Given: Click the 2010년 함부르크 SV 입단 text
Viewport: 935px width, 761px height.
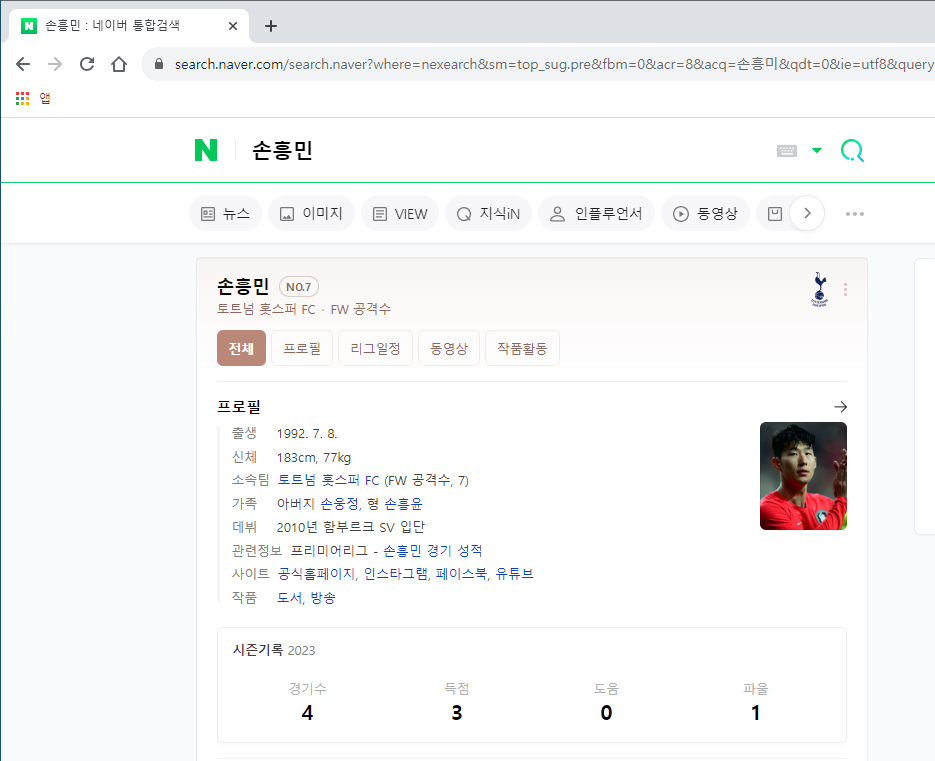Looking at the screenshot, I should coord(351,527).
